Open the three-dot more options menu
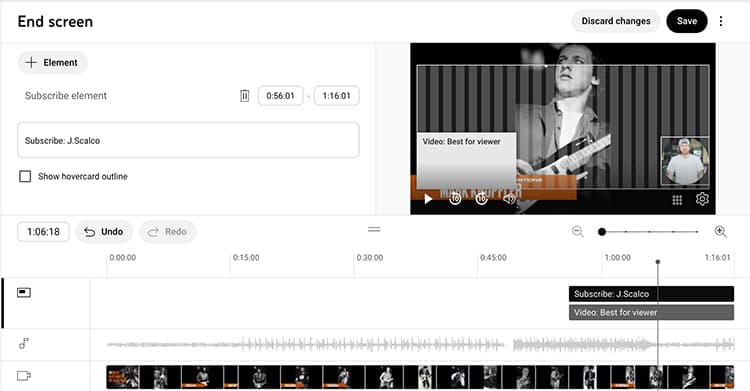The height and width of the screenshot is (391, 750). (721, 21)
